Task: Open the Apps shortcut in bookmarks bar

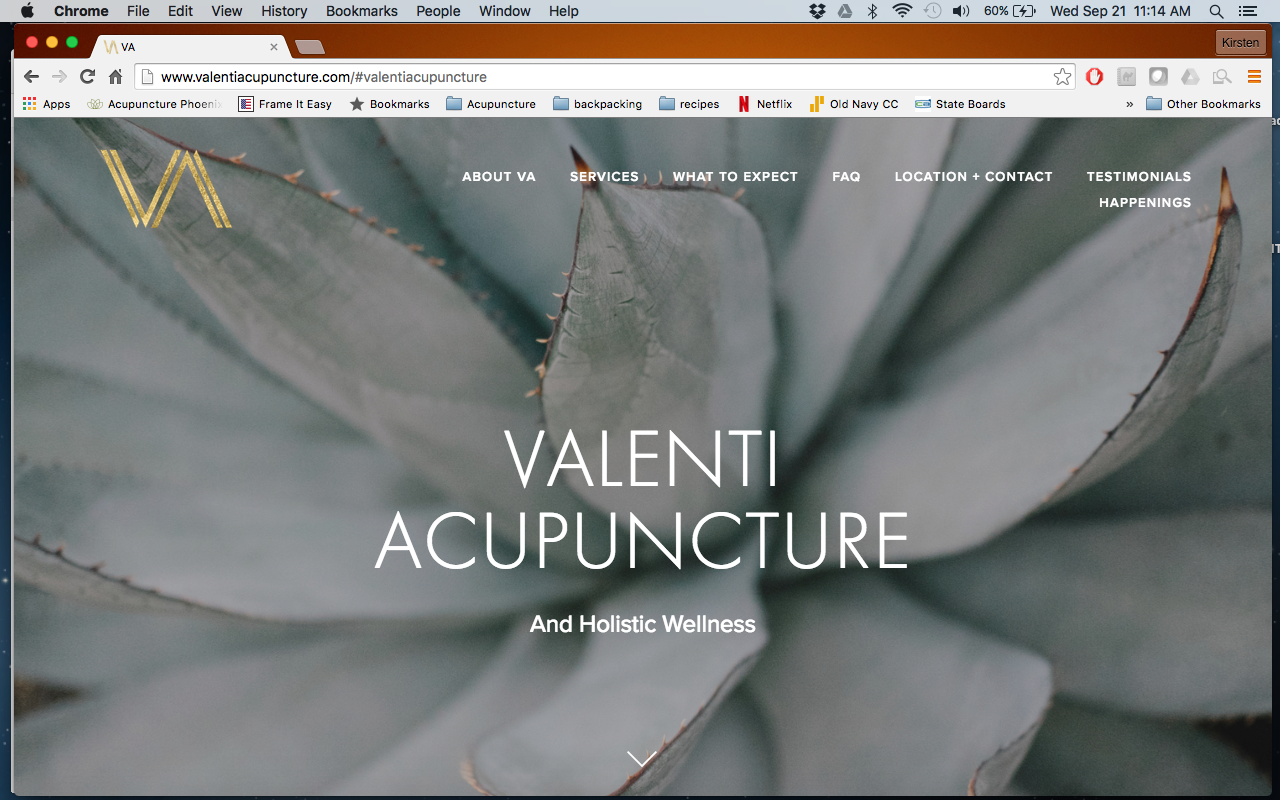Action: point(46,104)
